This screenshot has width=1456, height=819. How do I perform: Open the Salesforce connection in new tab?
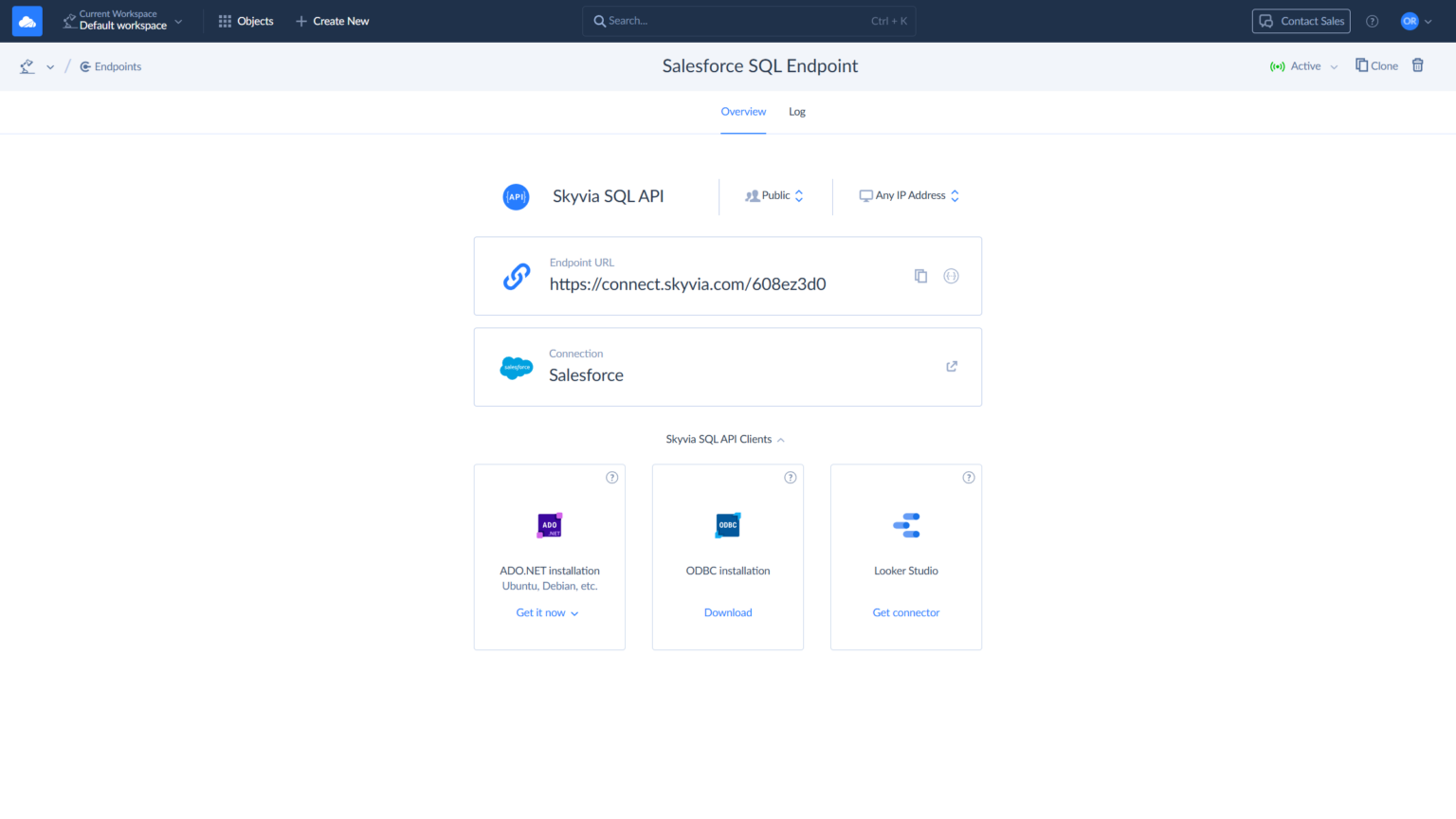951,366
